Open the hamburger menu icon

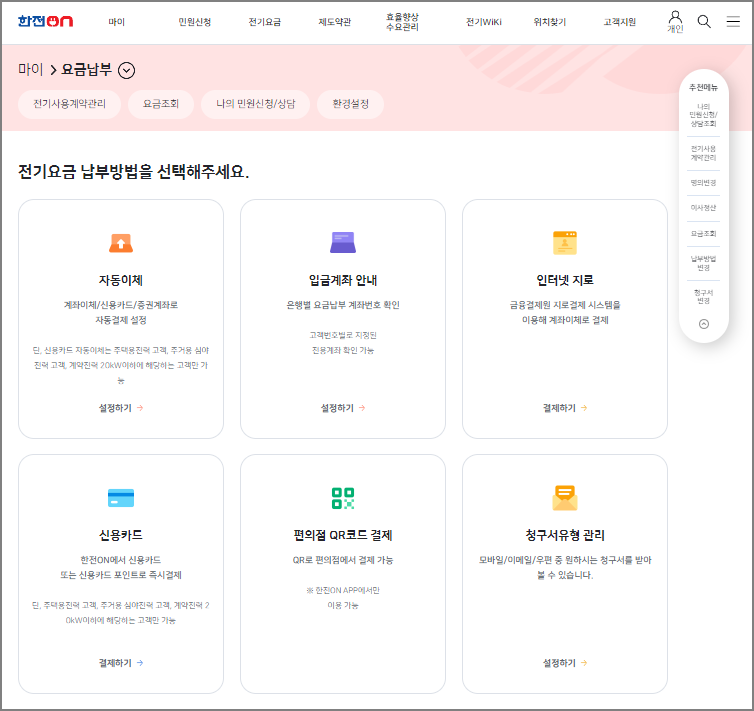click(x=733, y=21)
